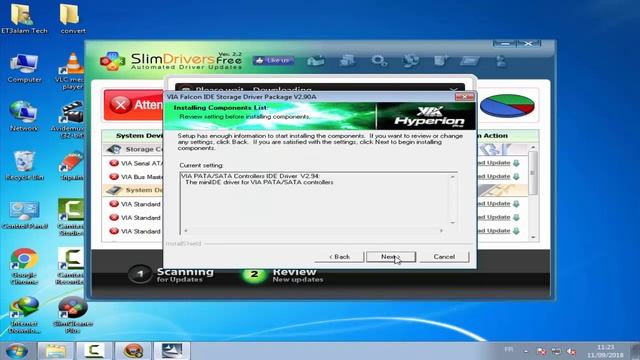Click scroll down arrow in Current setting box

452,223
